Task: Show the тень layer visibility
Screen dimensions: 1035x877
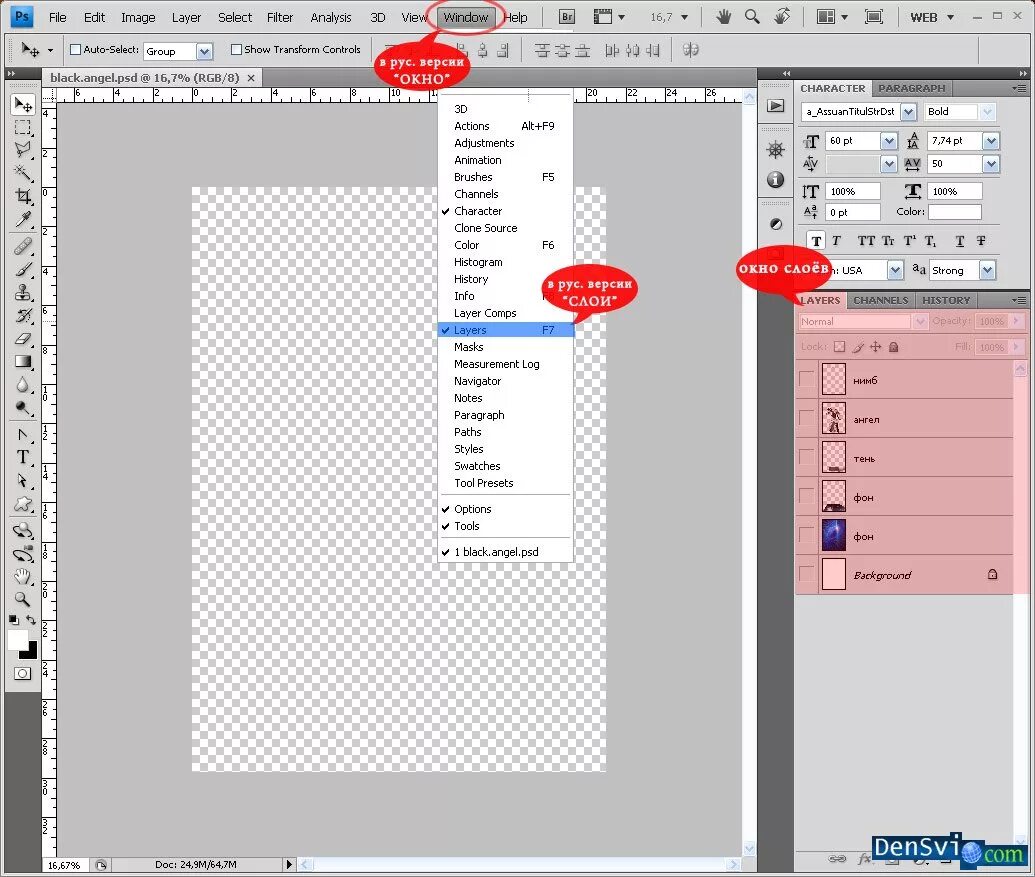Action: tap(807, 457)
